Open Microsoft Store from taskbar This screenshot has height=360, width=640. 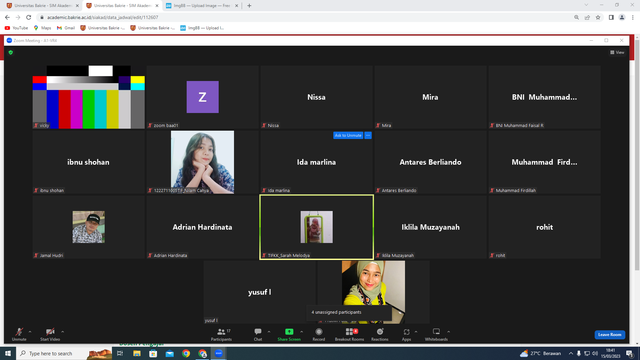coord(153,353)
